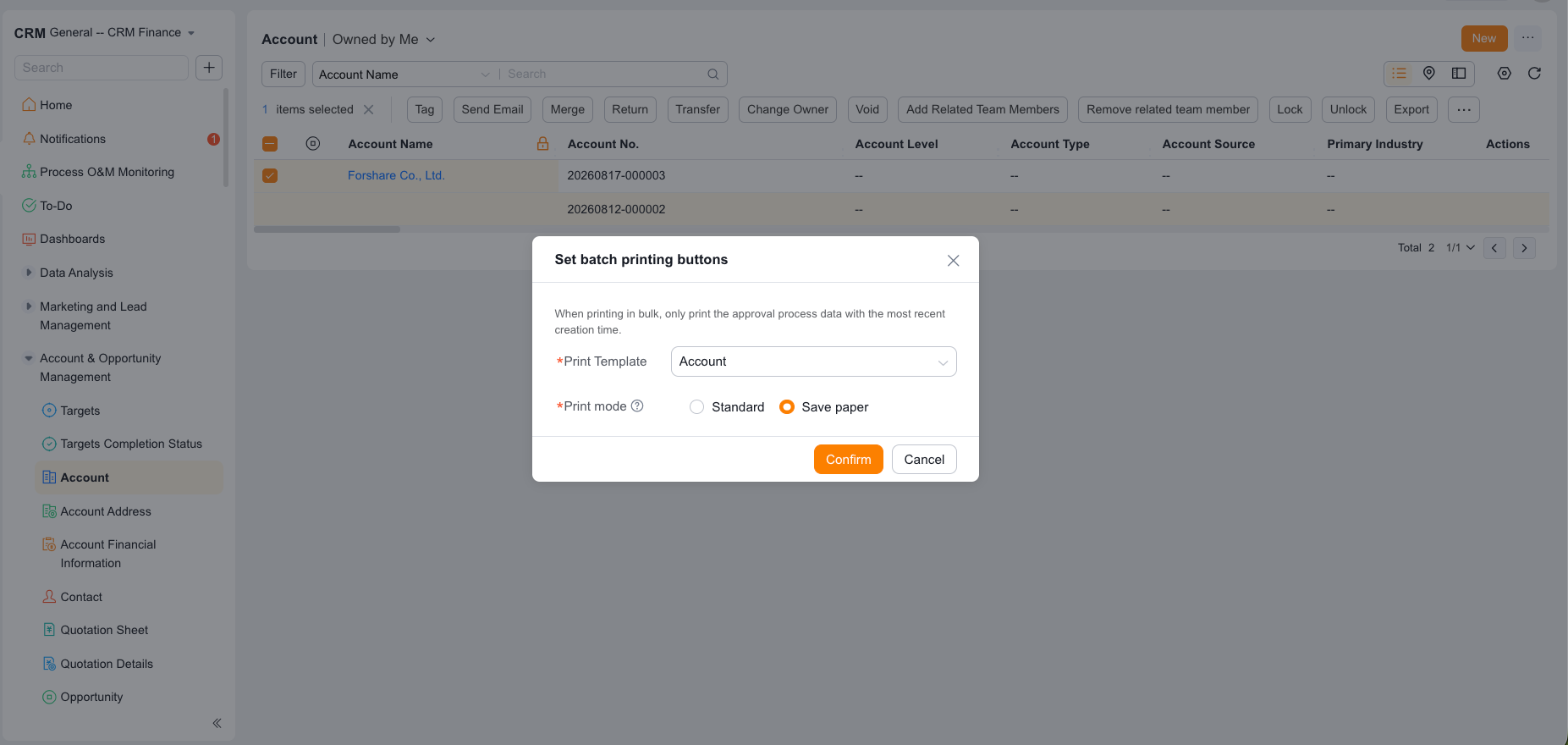The height and width of the screenshot is (745, 1568).
Task: Click the column settings circle icon in header
Action: (313, 144)
